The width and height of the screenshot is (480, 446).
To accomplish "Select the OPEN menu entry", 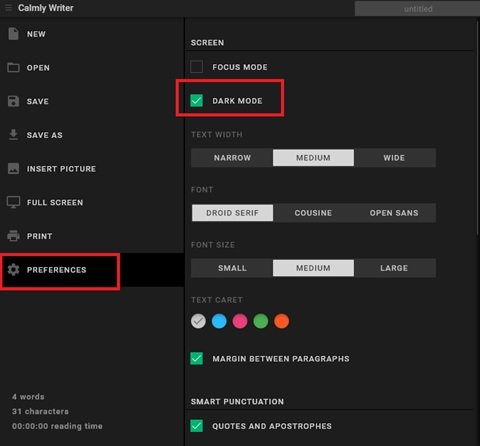I will (92, 68).
